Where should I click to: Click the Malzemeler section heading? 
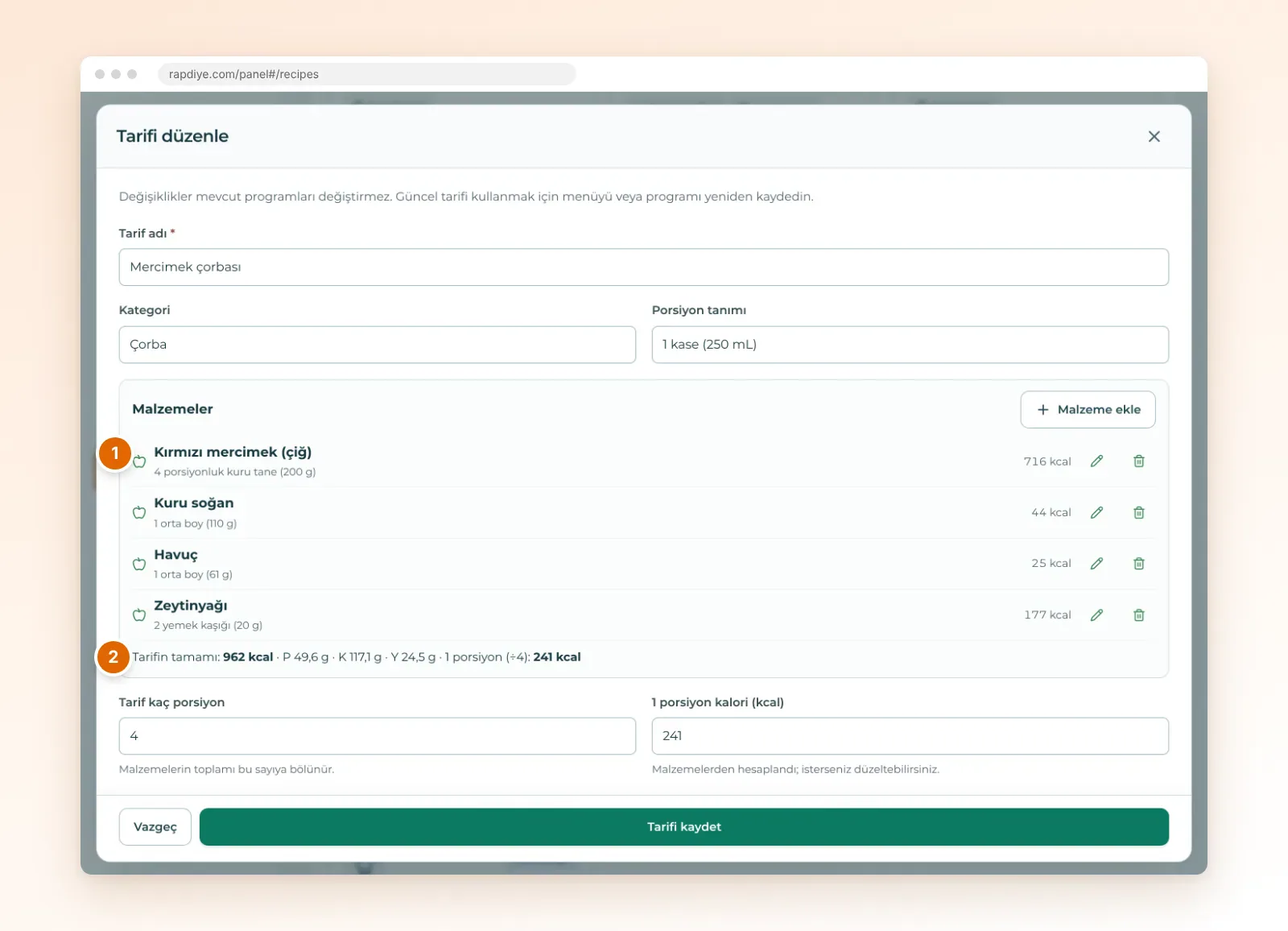click(172, 409)
